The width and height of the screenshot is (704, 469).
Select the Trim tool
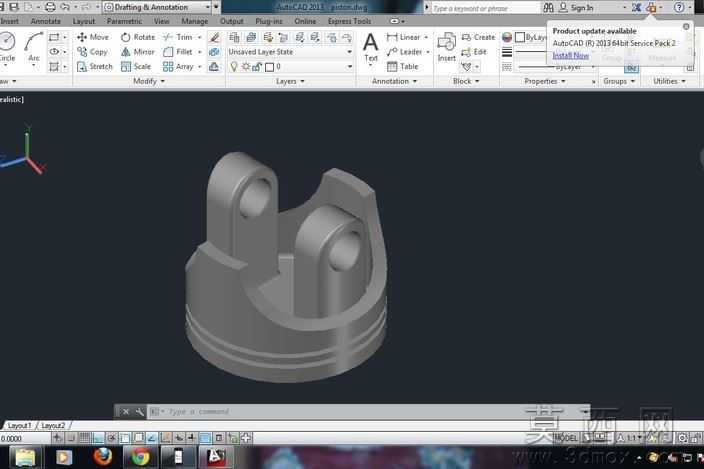click(x=178, y=37)
